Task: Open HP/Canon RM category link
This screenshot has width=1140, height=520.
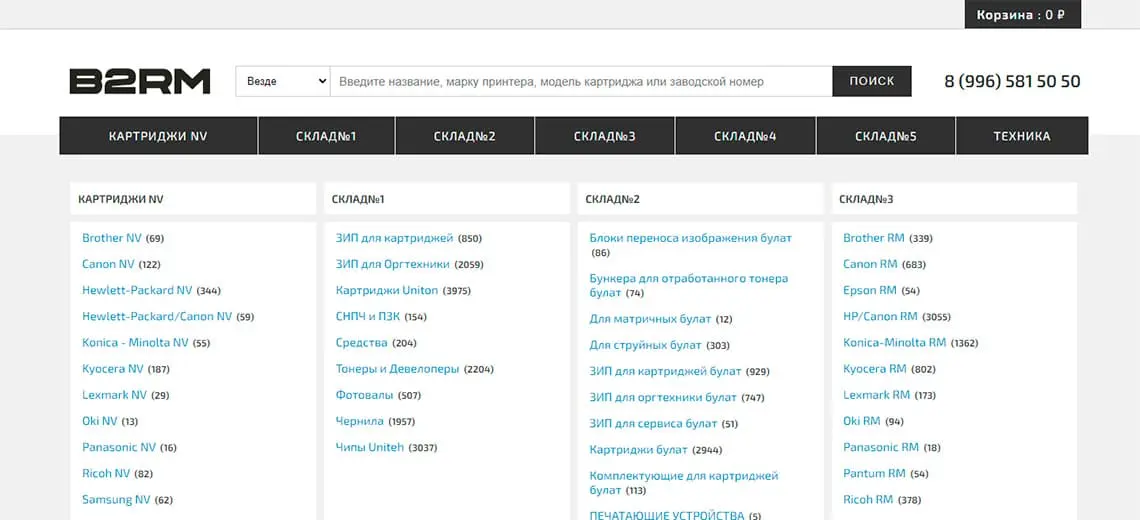Action: click(x=880, y=316)
